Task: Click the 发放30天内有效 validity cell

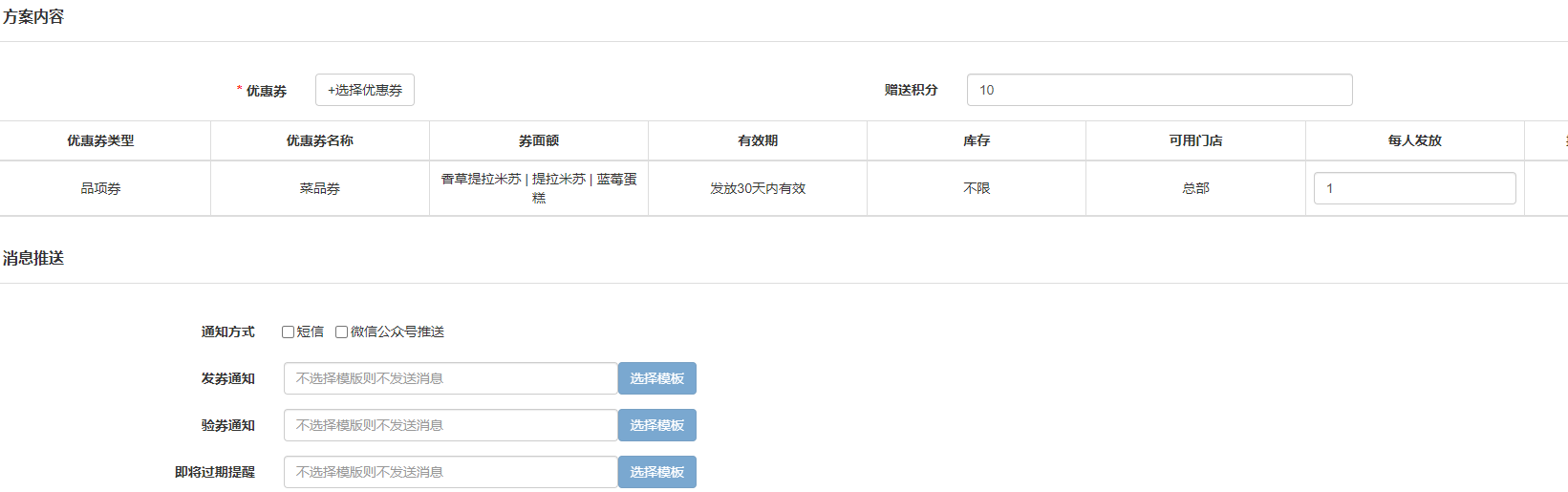Action: click(757, 188)
